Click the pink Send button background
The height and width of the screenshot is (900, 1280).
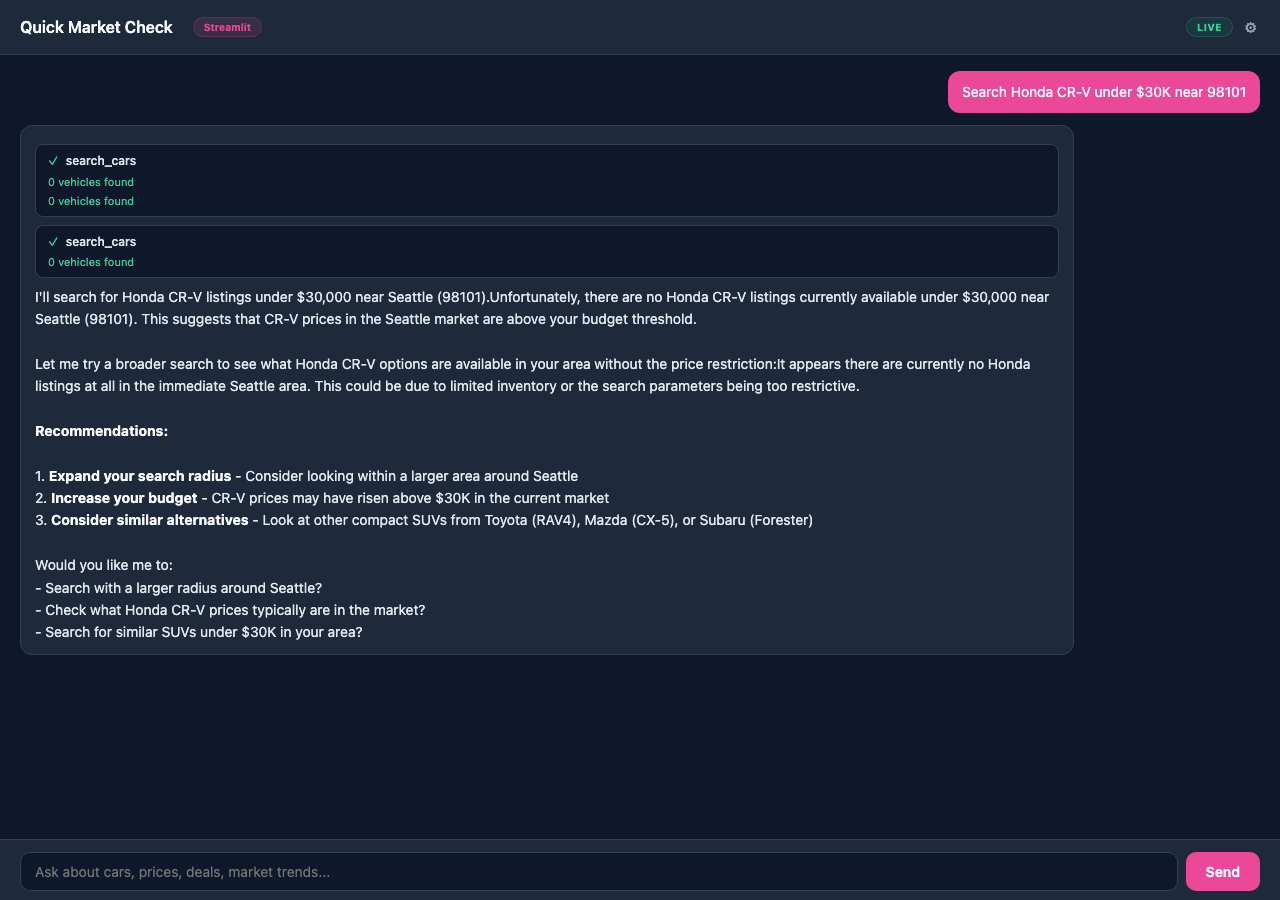1222,871
